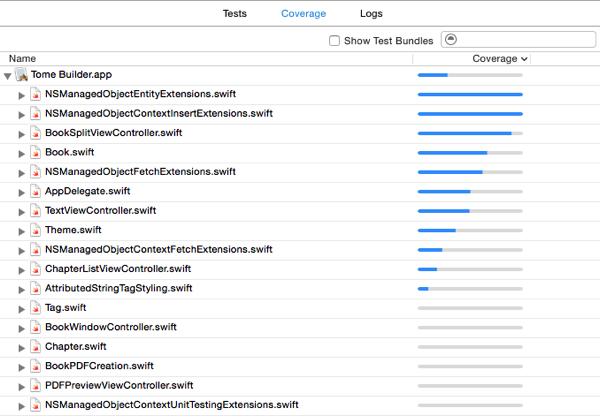The height and width of the screenshot is (416, 600).
Task: Expand BookWindowController.swift disclosure triangle
Action: click(21, 329)
